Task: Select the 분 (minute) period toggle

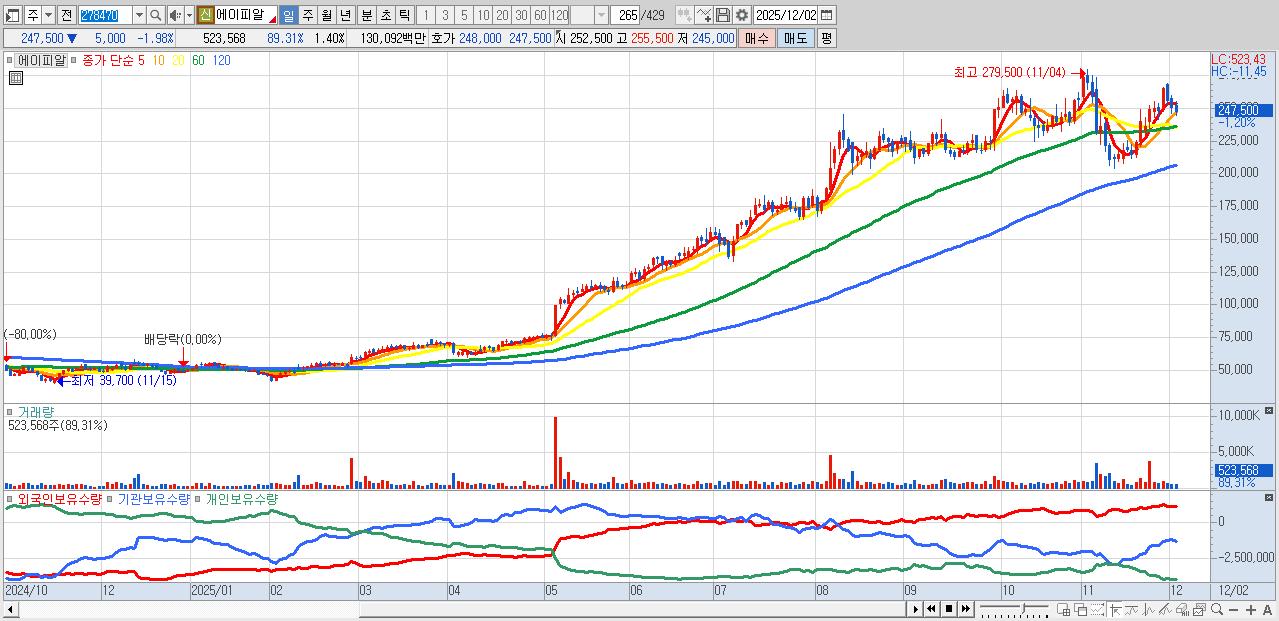Action: click(366, 15)
